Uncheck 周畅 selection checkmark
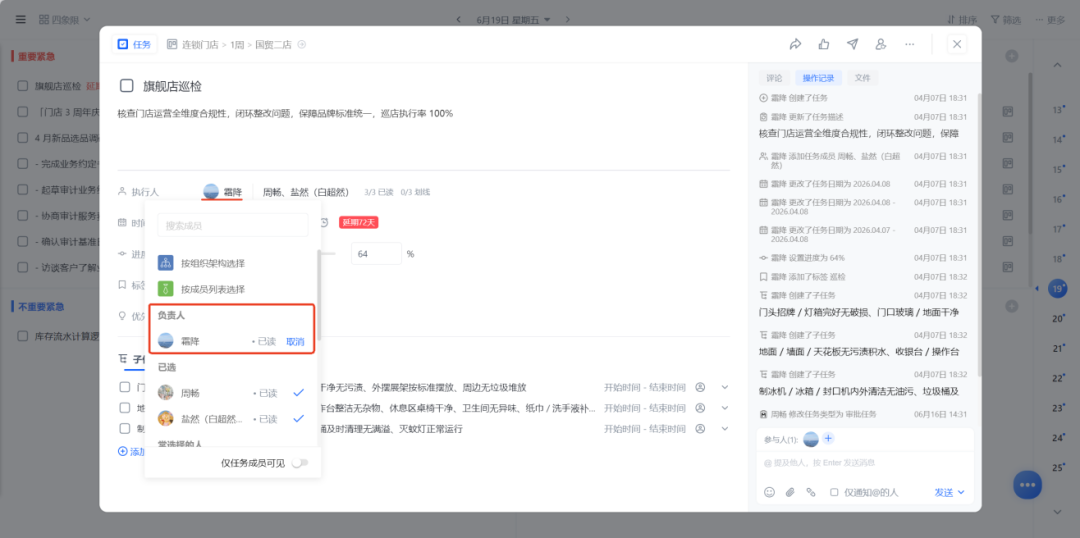Image resolution: width=1080 pixels, height=538 pixels. (298, 393)
